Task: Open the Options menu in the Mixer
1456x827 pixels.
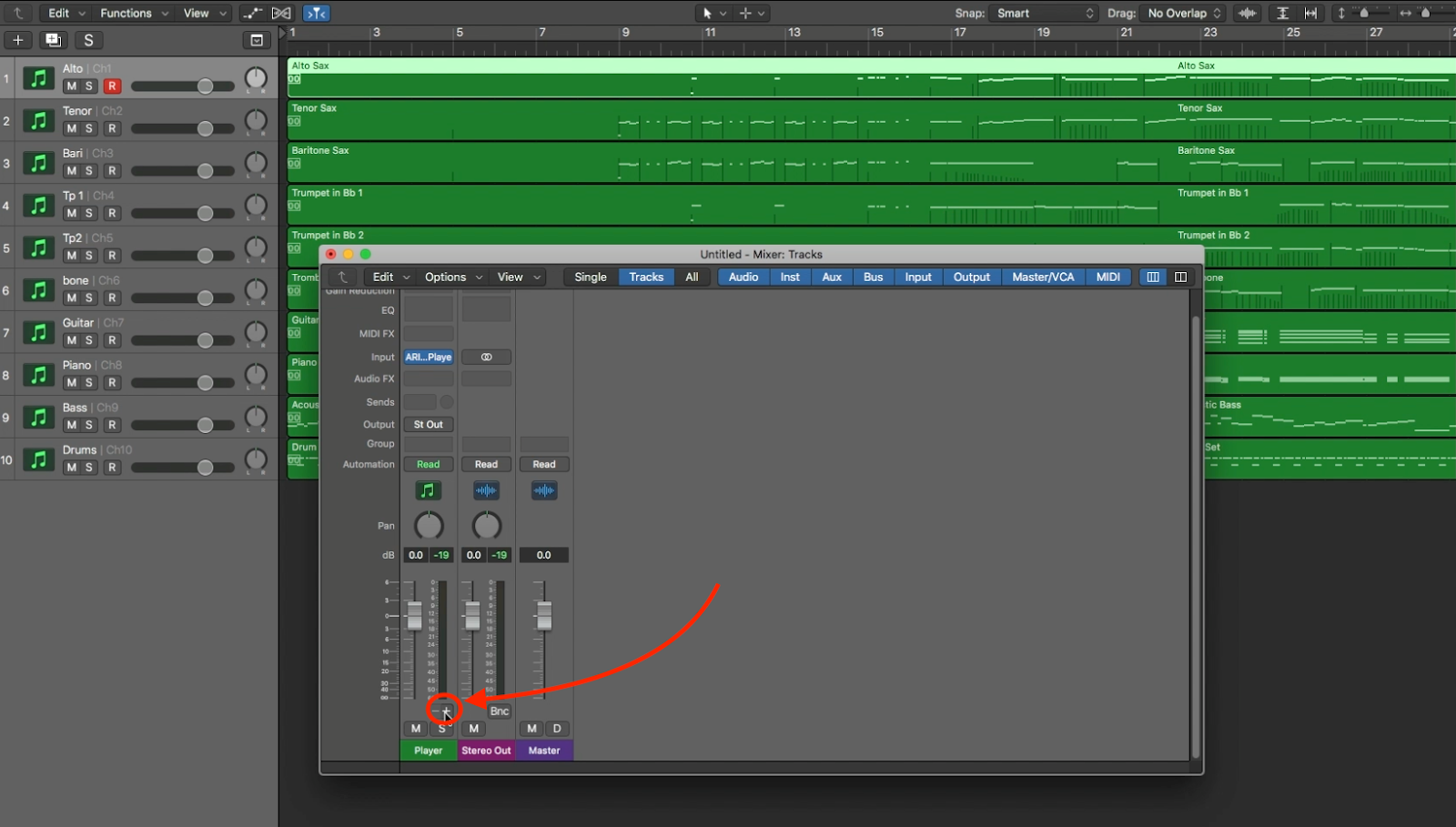Action: coord(446,277)
